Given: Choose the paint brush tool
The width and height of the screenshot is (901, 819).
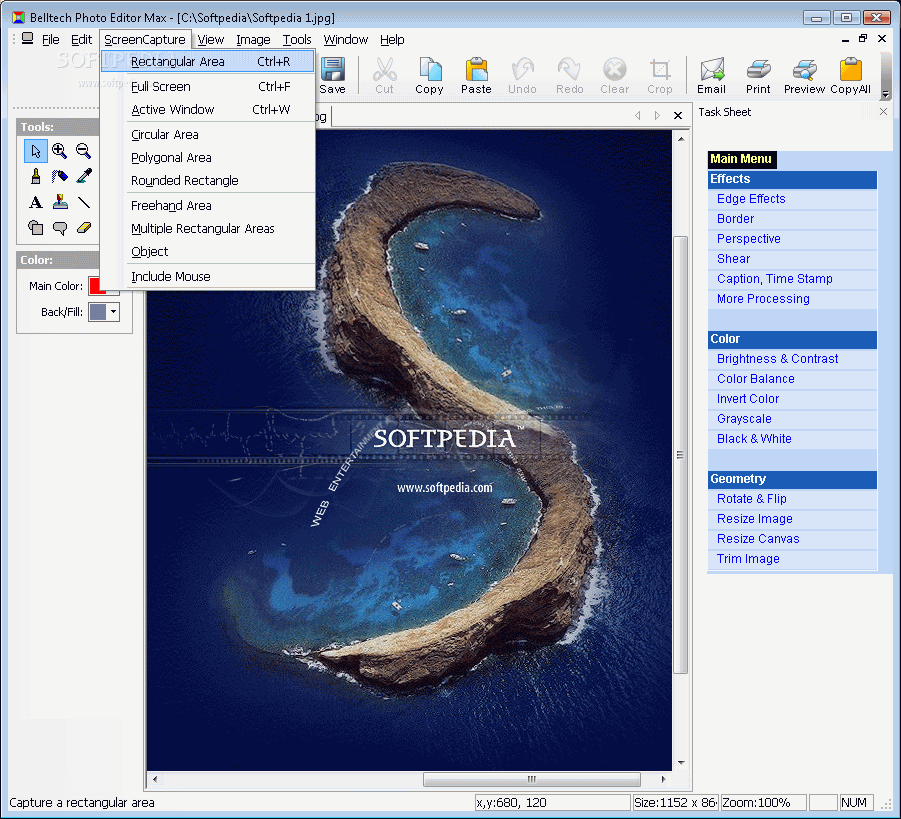Looking at the screenshot, I should tap(36, 176).
